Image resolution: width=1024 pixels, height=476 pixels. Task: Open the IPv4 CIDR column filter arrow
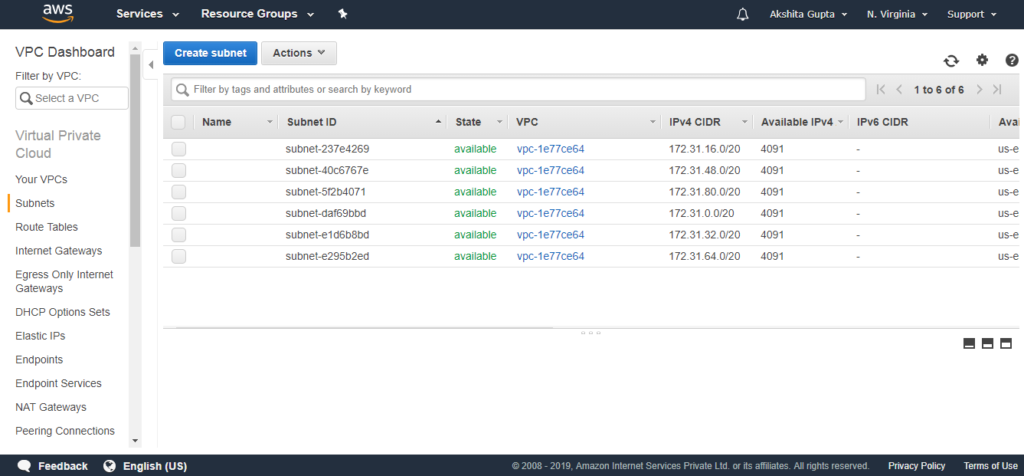[x=744, y=122]
